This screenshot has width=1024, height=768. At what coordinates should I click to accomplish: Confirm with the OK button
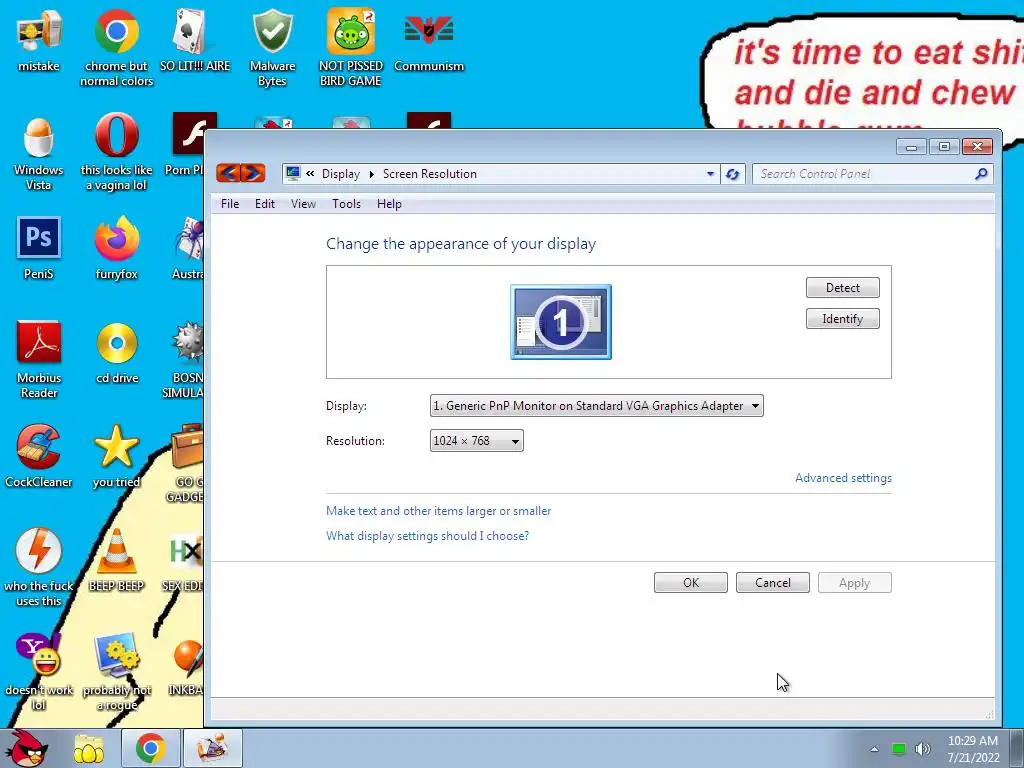pos(691,583)
